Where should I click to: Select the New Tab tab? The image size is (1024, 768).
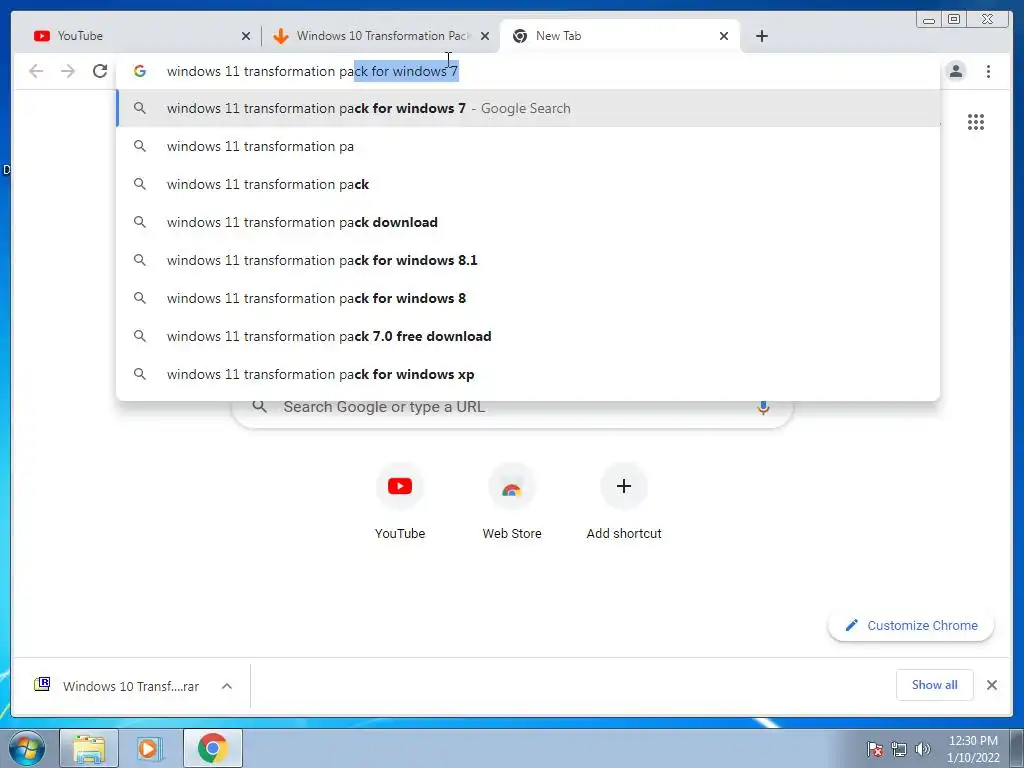[620, 36]
